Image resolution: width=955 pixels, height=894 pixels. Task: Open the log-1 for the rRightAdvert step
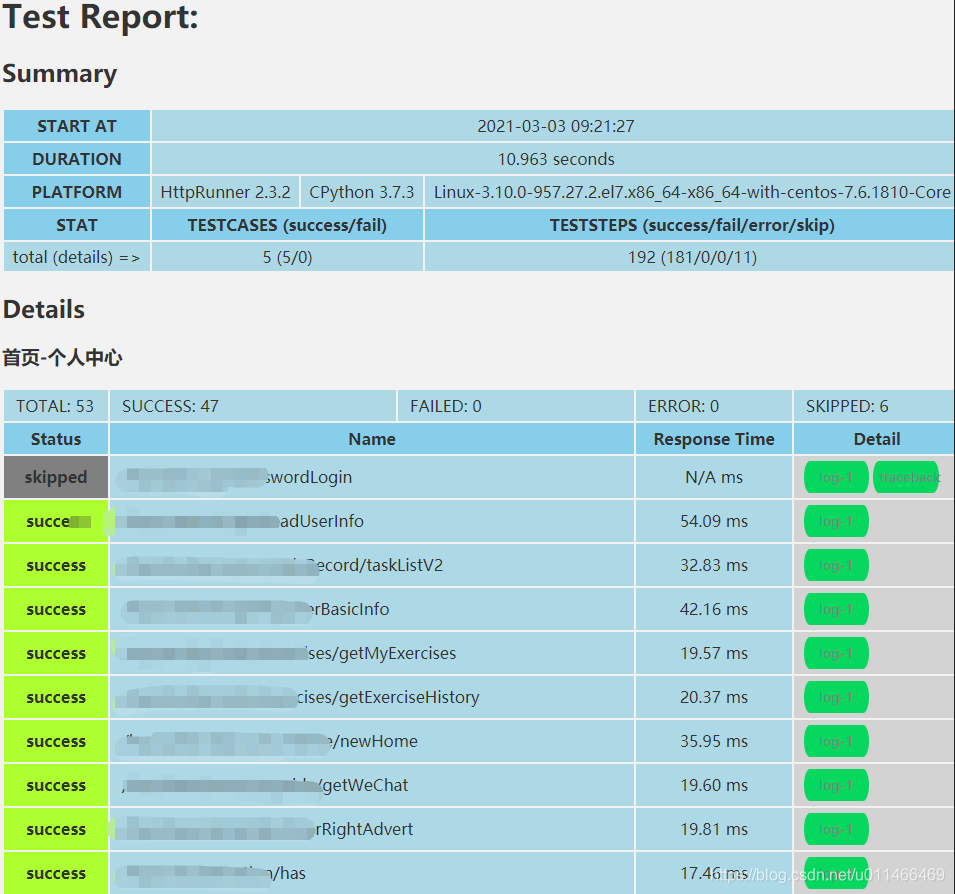coord(835,829)
